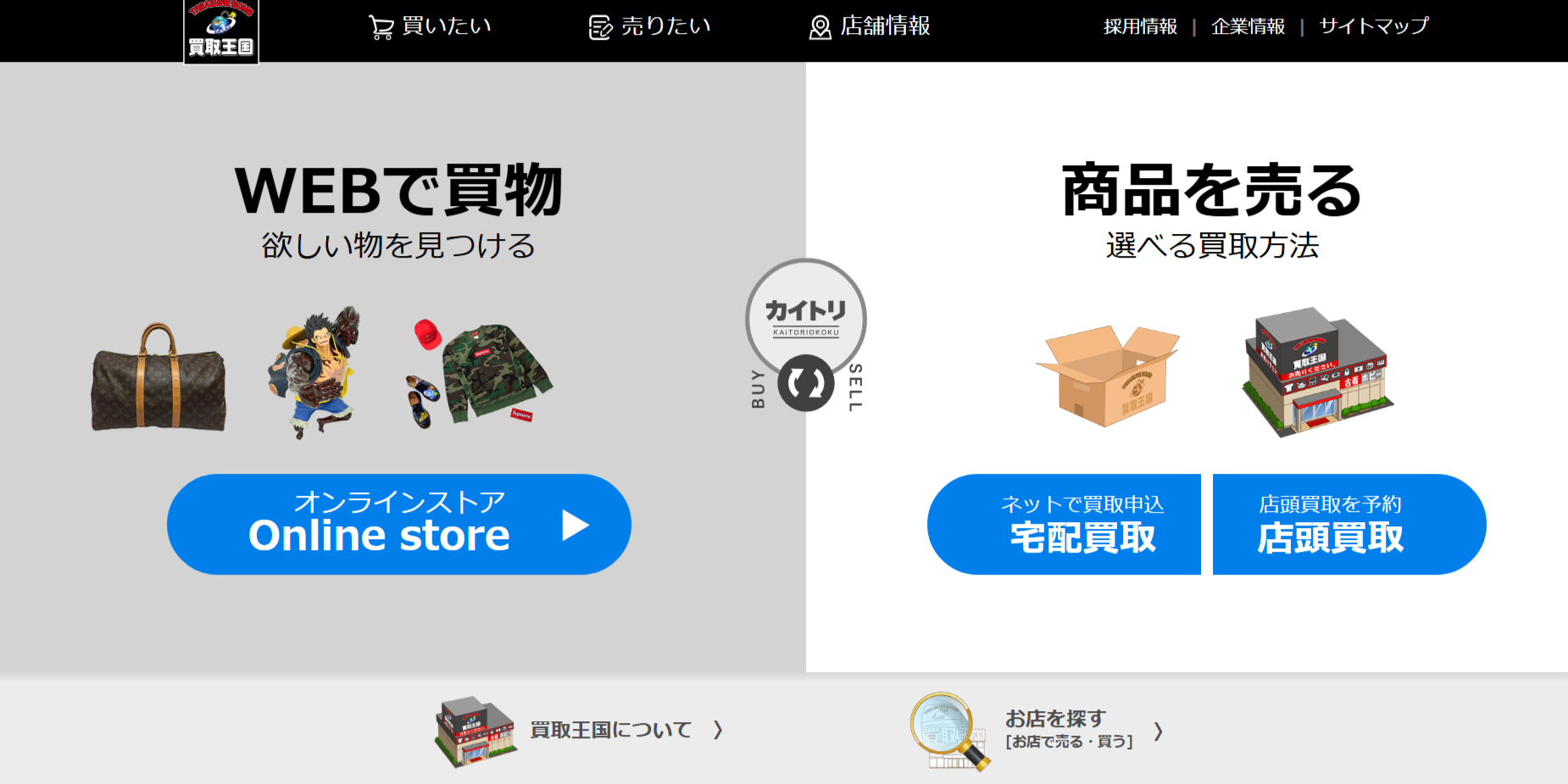Click the カイトリ round badge logo
The width and height of the screenshot is (1568, 784).
click(x=806, y=318)
